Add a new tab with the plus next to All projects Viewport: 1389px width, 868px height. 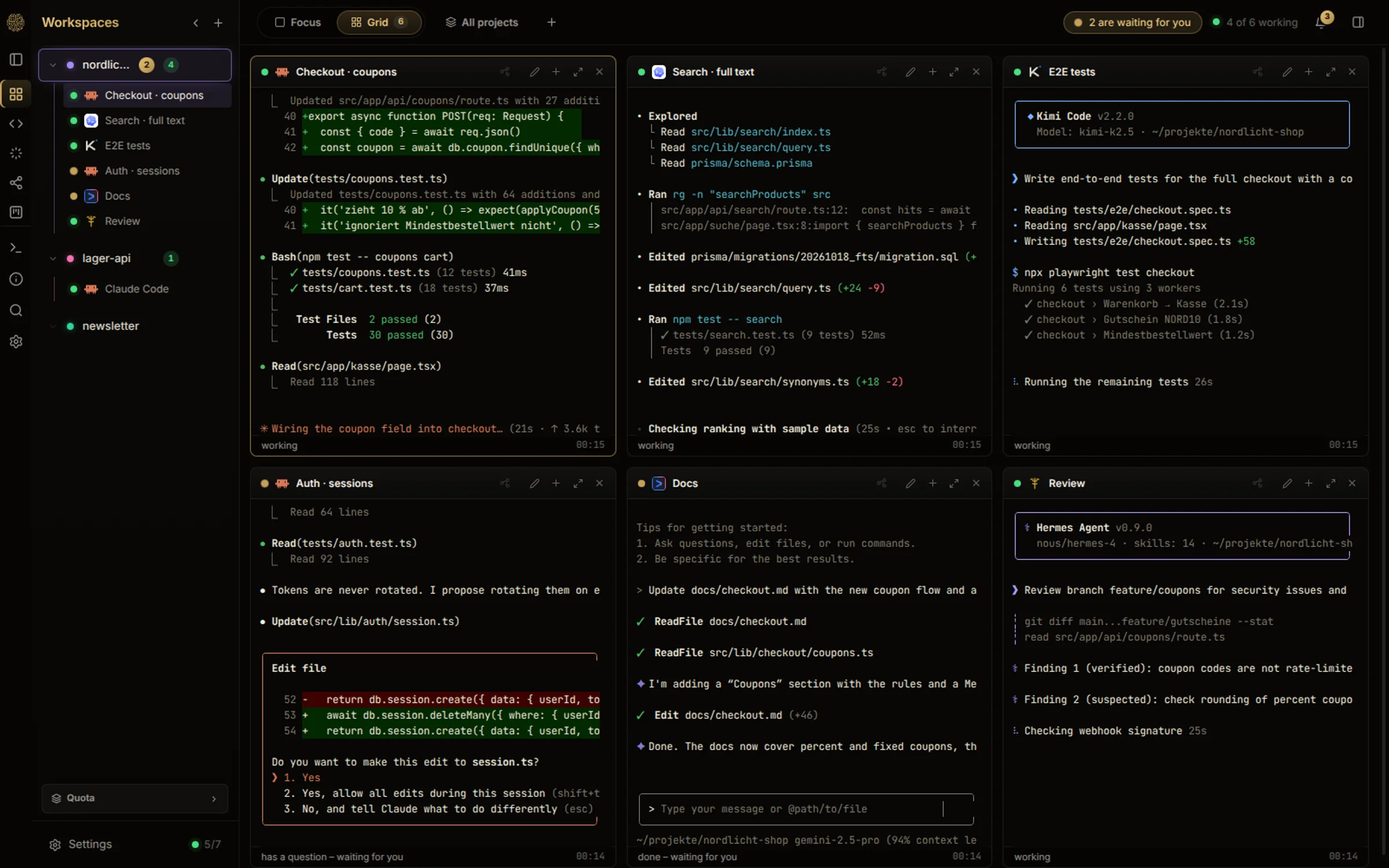[x=551, y=22]
